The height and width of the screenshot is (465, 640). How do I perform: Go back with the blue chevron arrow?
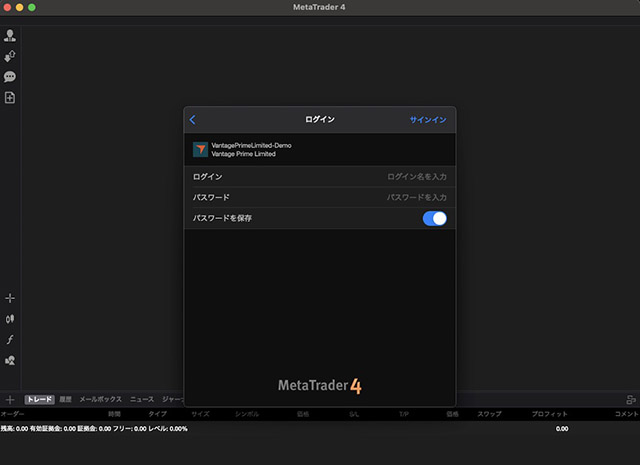pyautogui.click(x=193, y=120)
